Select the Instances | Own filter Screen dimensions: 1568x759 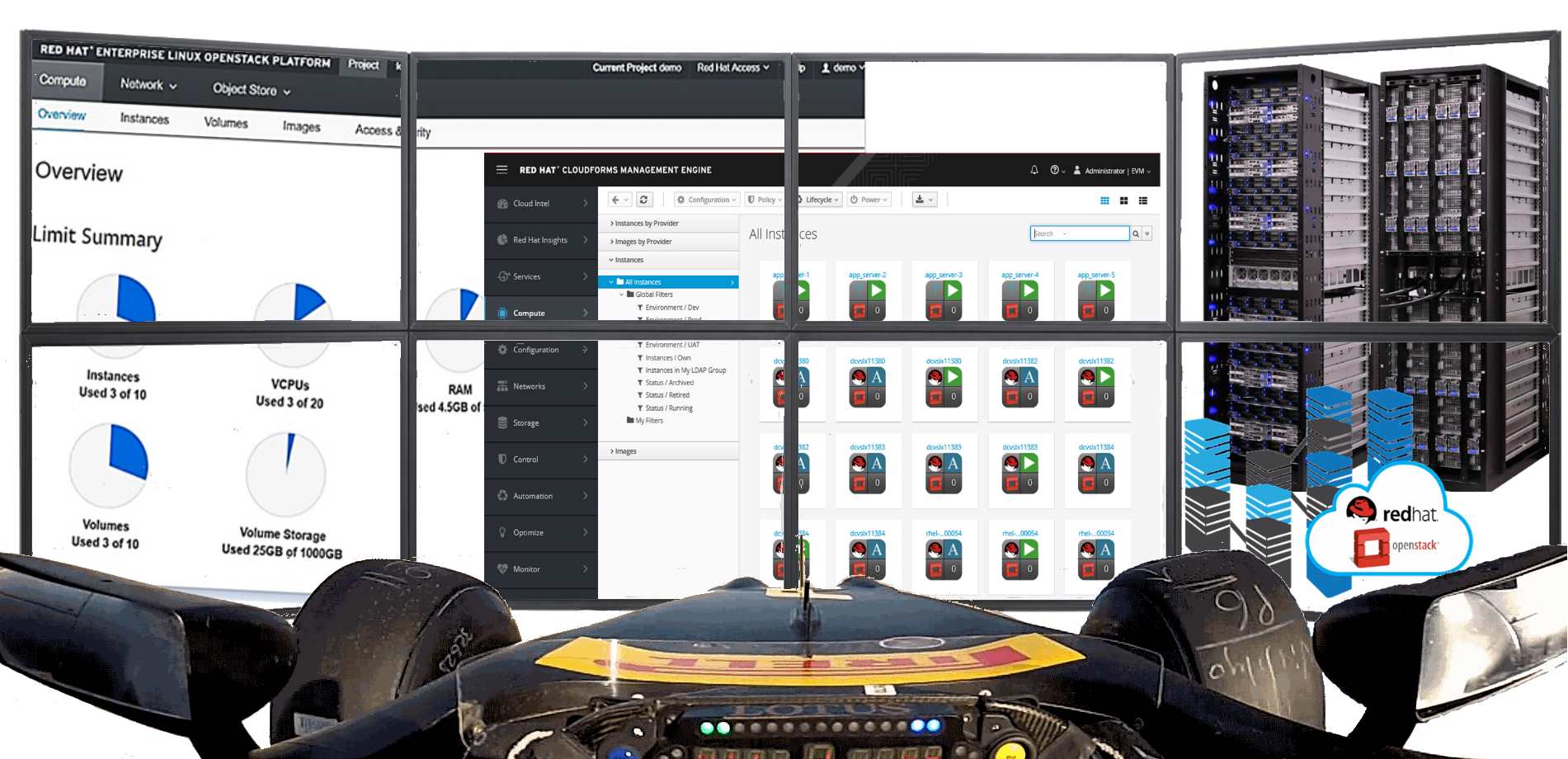[664, 358]
